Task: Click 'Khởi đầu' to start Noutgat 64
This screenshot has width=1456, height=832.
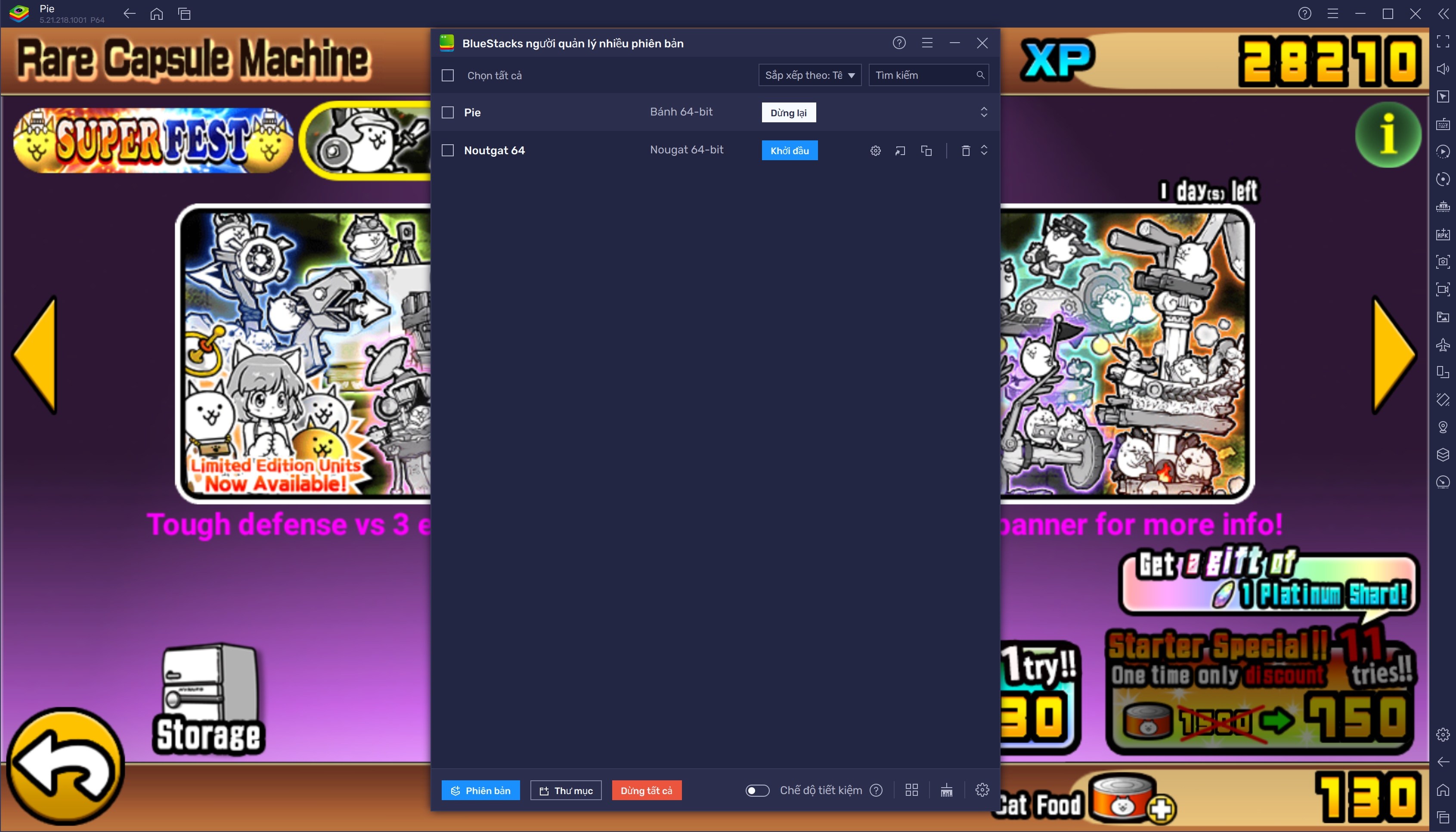Action: tap(790, 150)
